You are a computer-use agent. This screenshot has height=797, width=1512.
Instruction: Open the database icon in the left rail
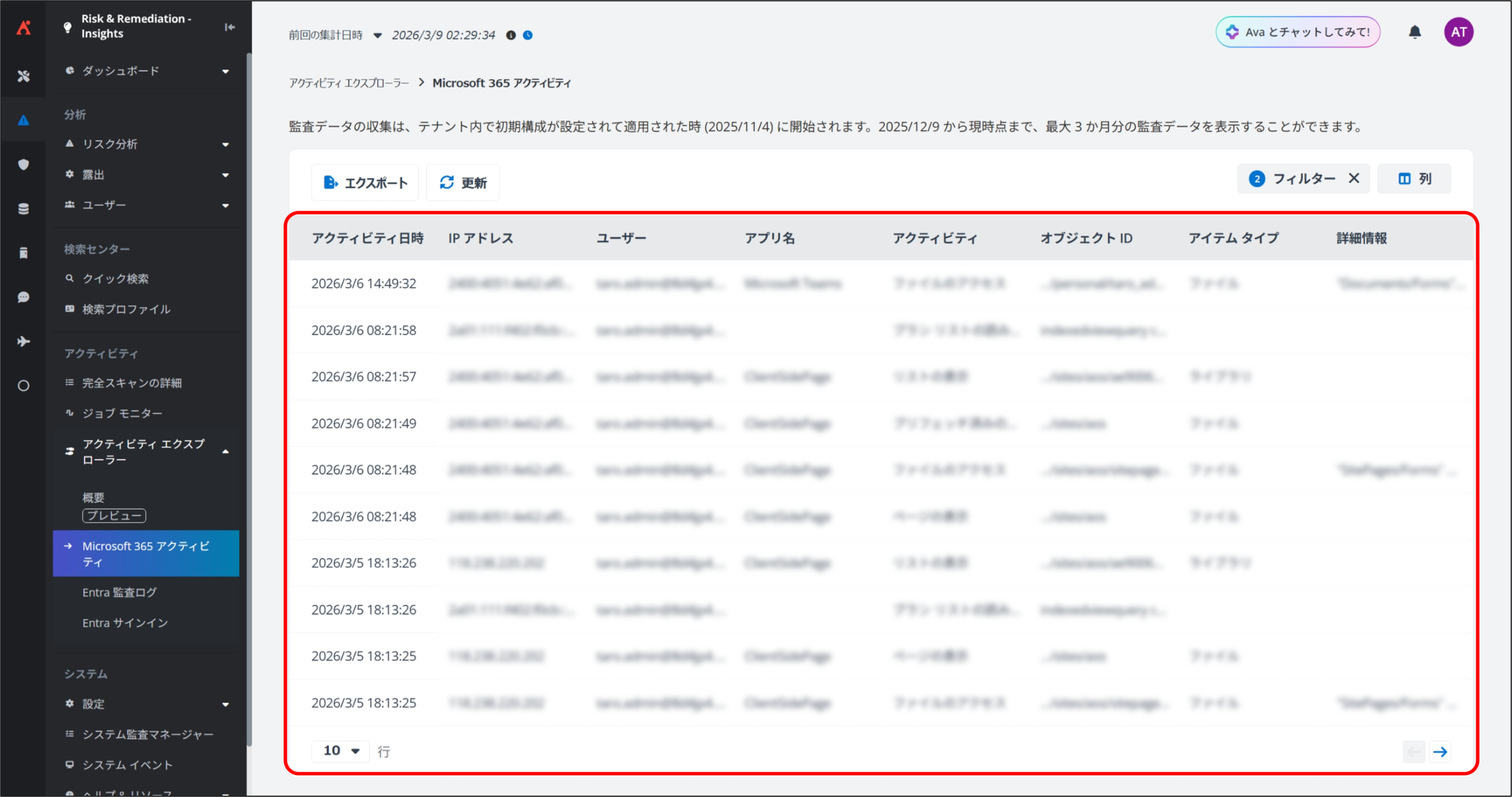[24, 209]
